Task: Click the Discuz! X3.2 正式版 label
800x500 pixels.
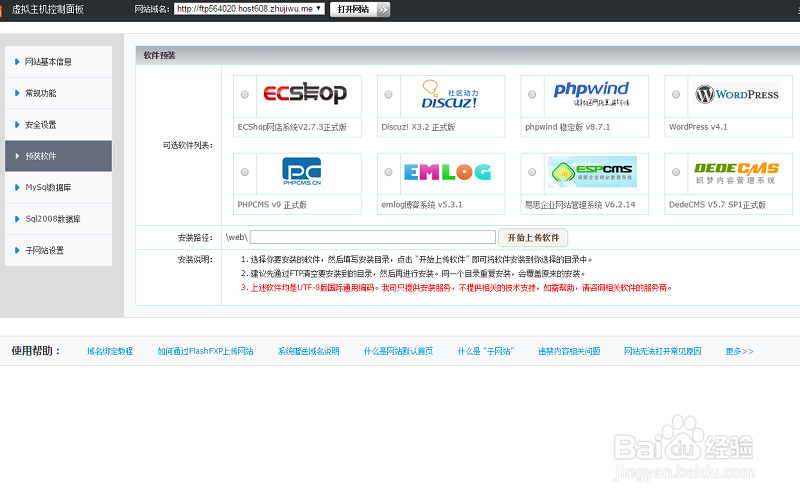Action: point(418,127)
